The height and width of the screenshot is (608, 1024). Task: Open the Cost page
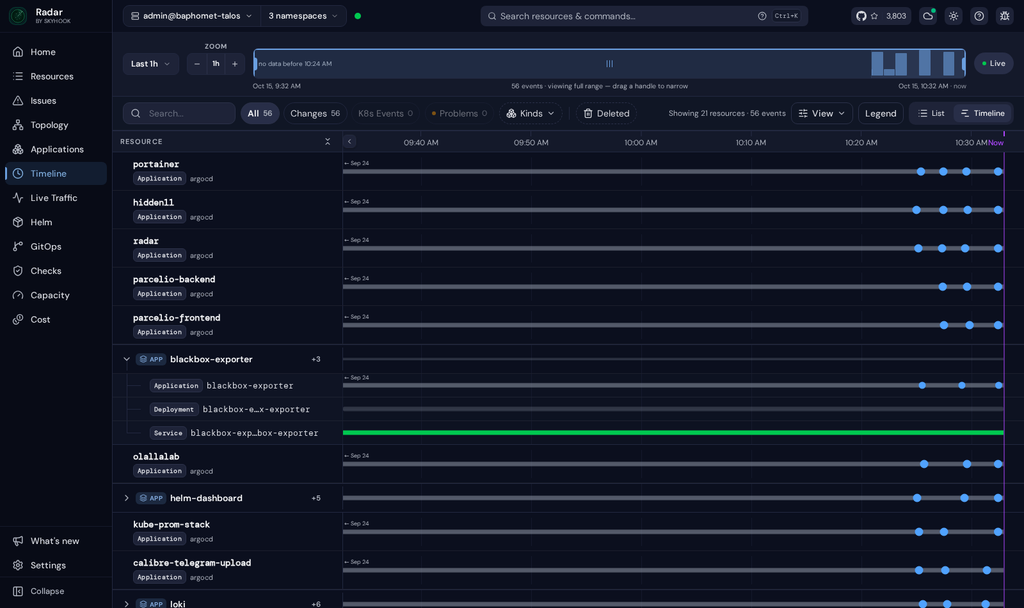[x=56, y=319]
